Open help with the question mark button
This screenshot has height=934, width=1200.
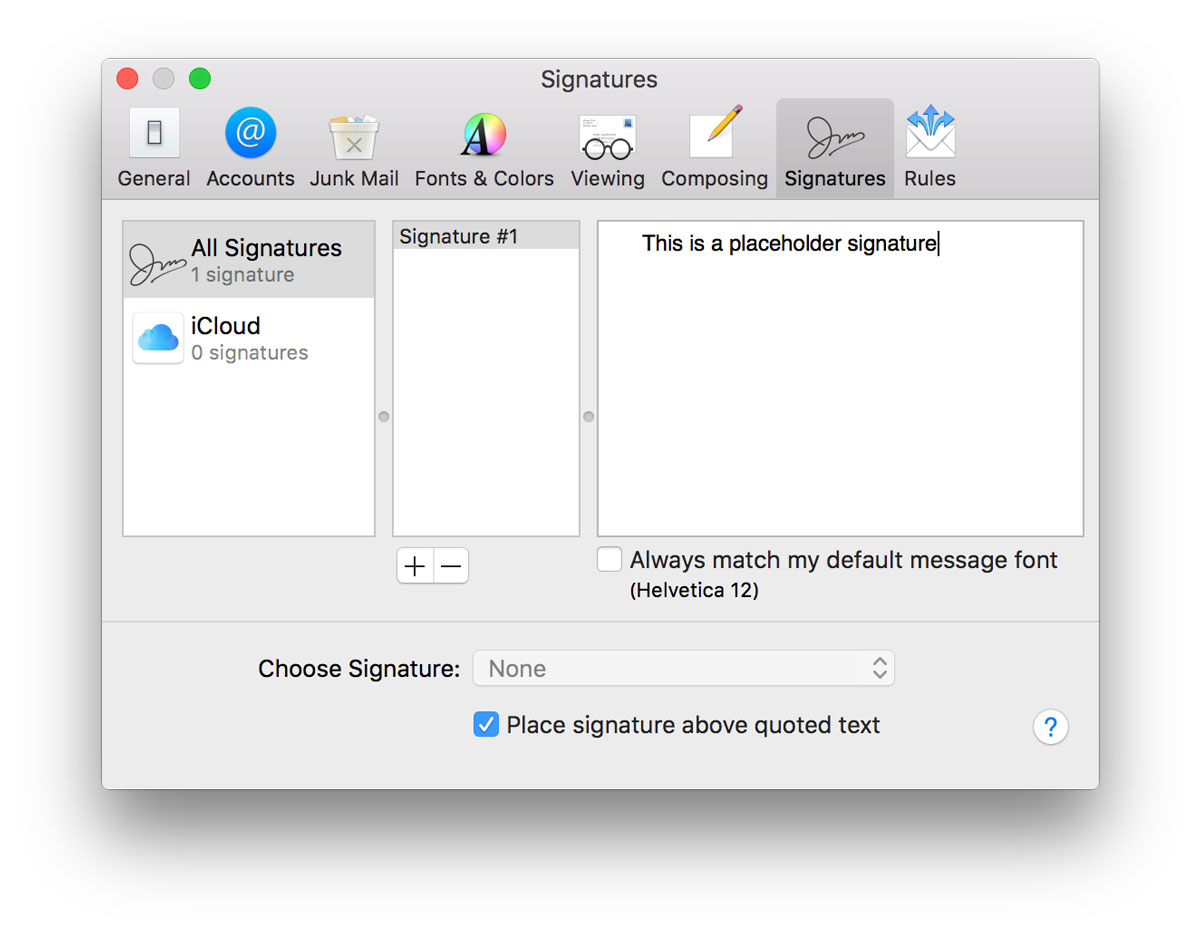(x=1050, y=727)
